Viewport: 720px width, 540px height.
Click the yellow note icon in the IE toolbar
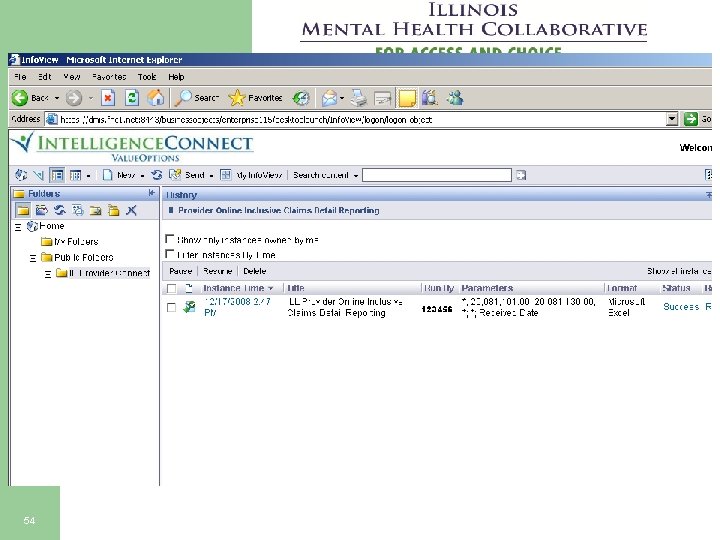[x=407, y=98]
